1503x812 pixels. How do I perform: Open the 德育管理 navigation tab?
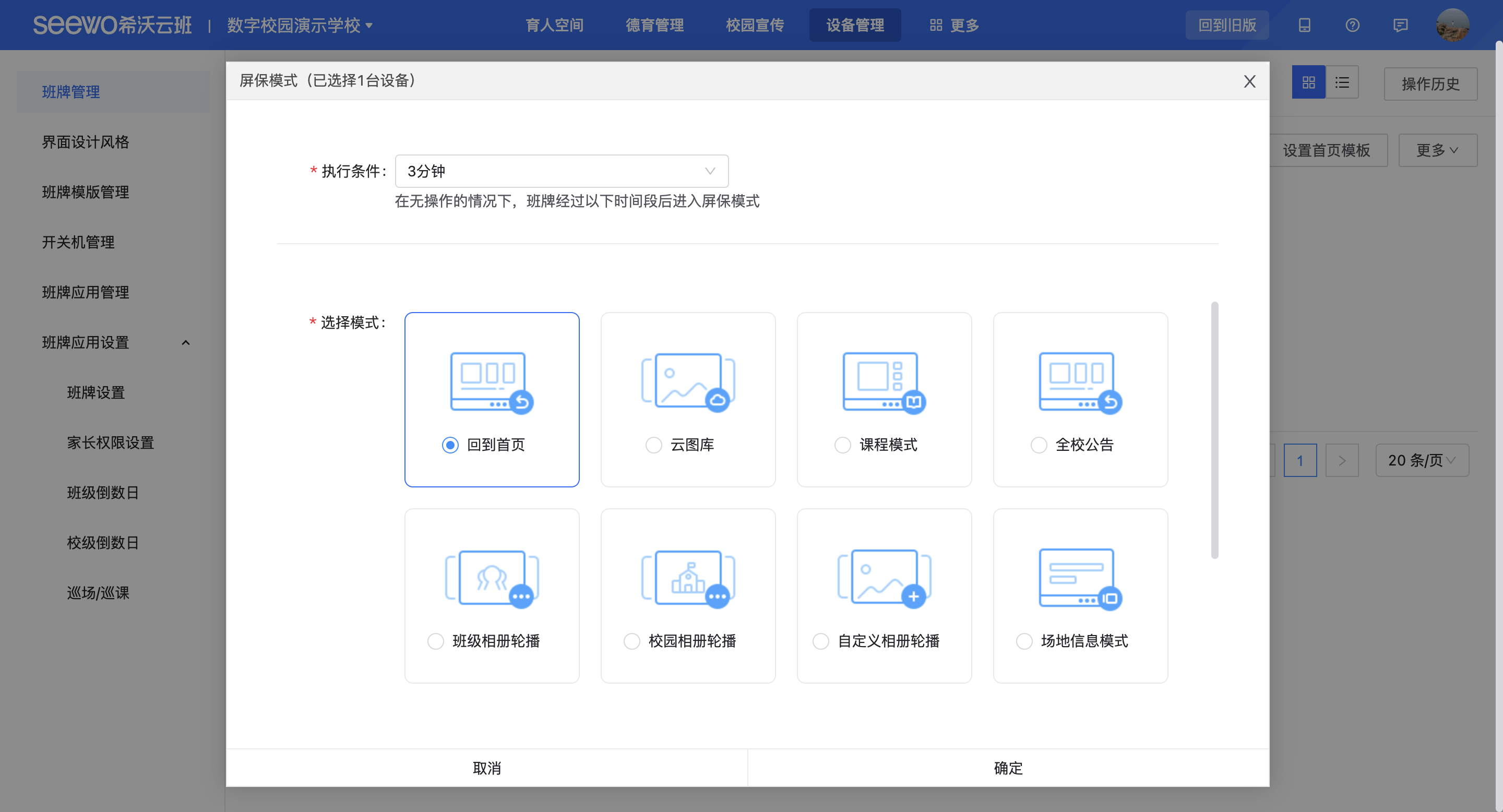coord(654,25)
